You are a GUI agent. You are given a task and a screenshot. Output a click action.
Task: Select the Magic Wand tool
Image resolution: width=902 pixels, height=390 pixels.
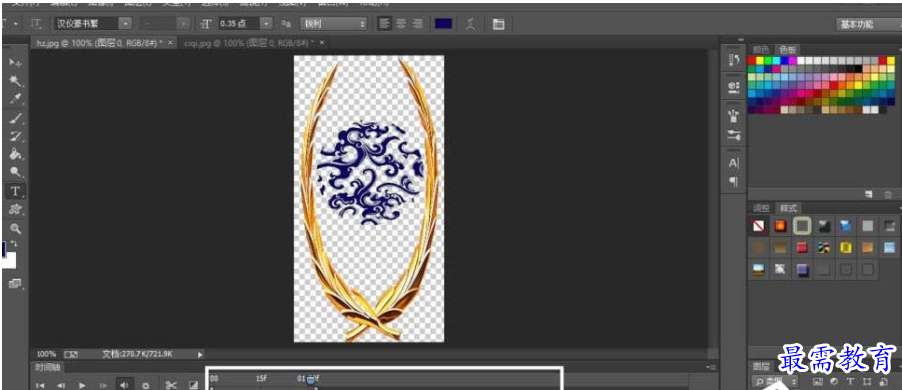(x=16, y=81)
